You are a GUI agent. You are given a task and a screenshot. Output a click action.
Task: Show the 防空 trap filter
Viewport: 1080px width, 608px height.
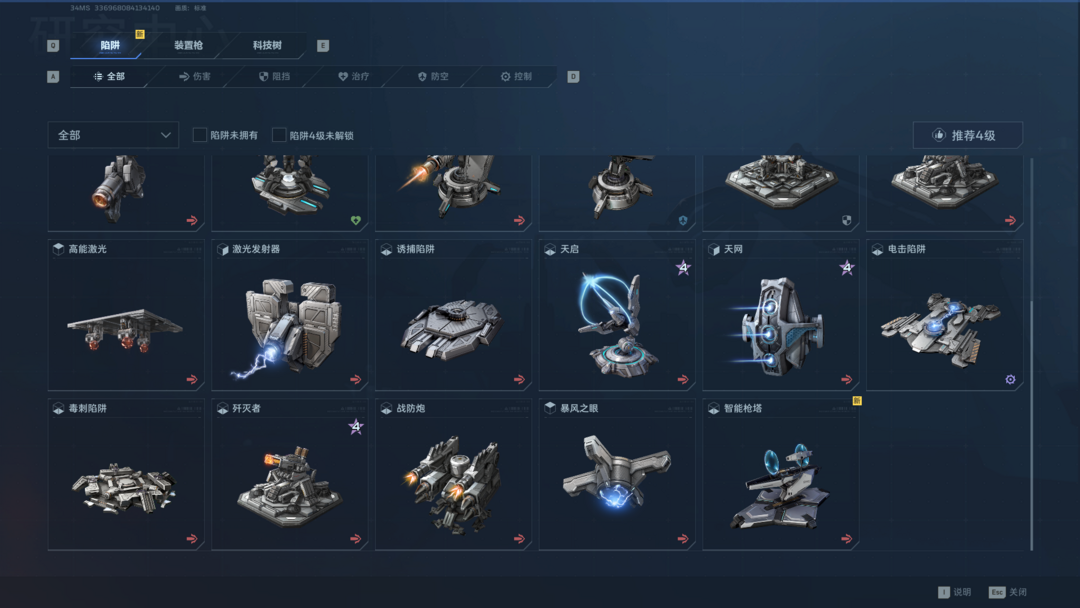(x=433, y=76)
